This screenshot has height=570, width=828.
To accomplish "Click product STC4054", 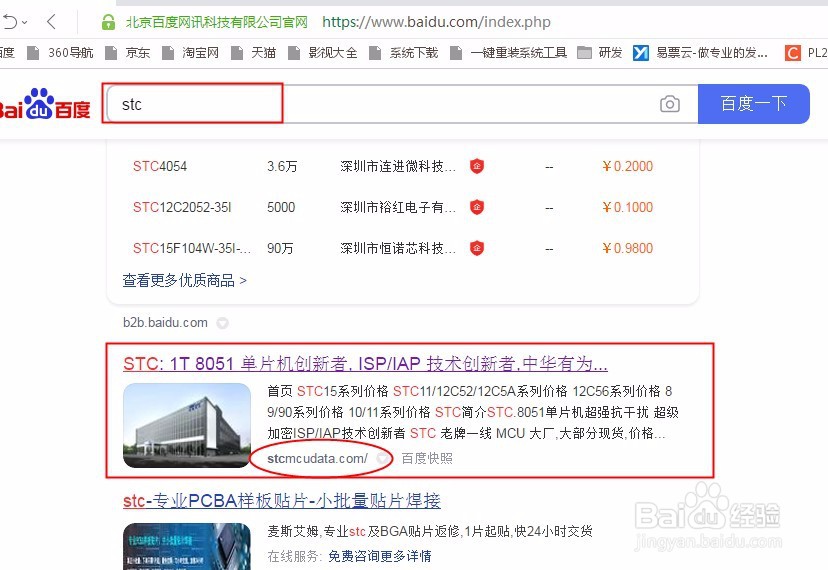I will click(x=160, y=166).
